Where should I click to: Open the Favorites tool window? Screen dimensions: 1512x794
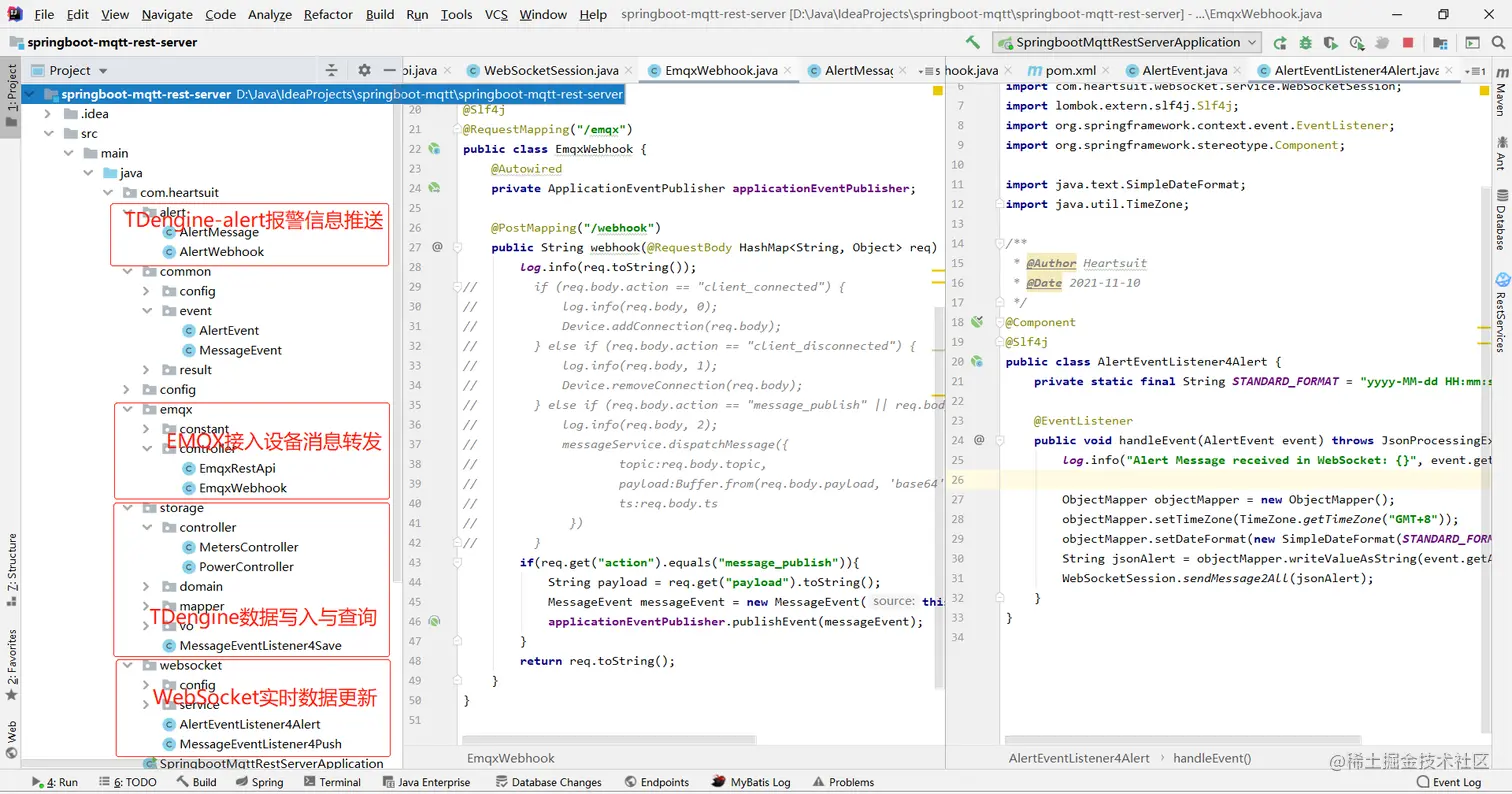pos(11,664)
